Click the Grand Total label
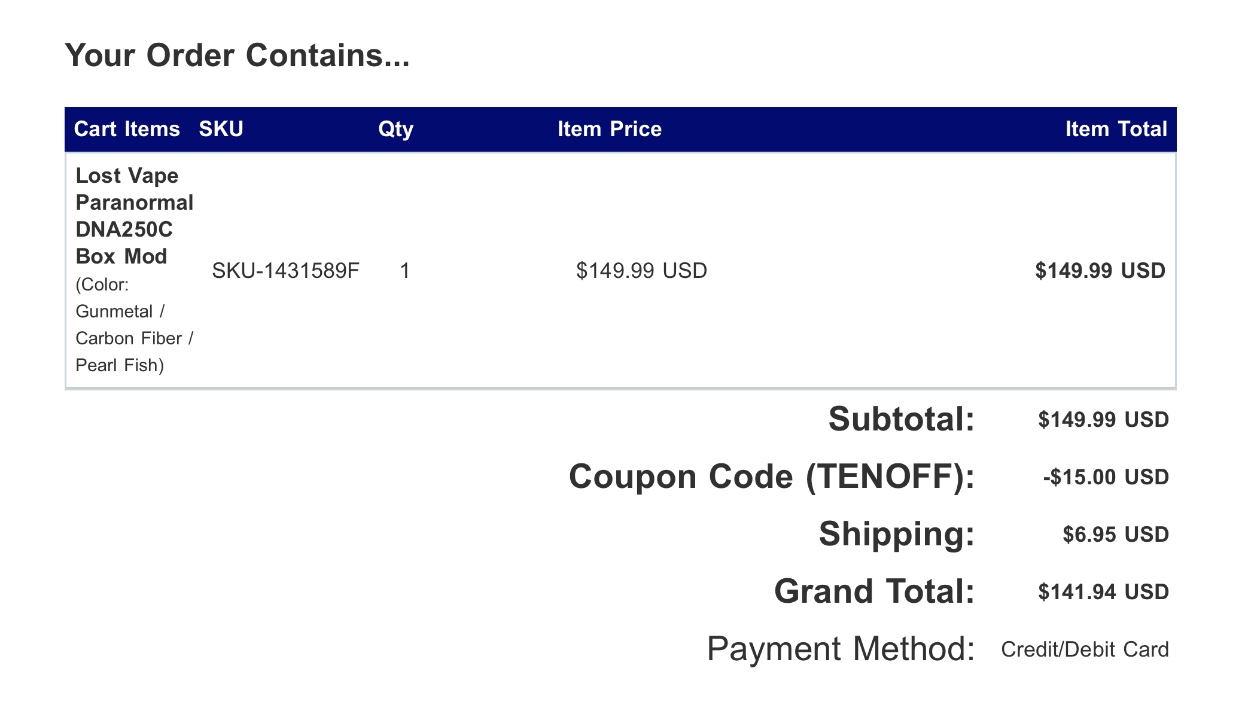 pyautogui.click(x=874, y=591)
